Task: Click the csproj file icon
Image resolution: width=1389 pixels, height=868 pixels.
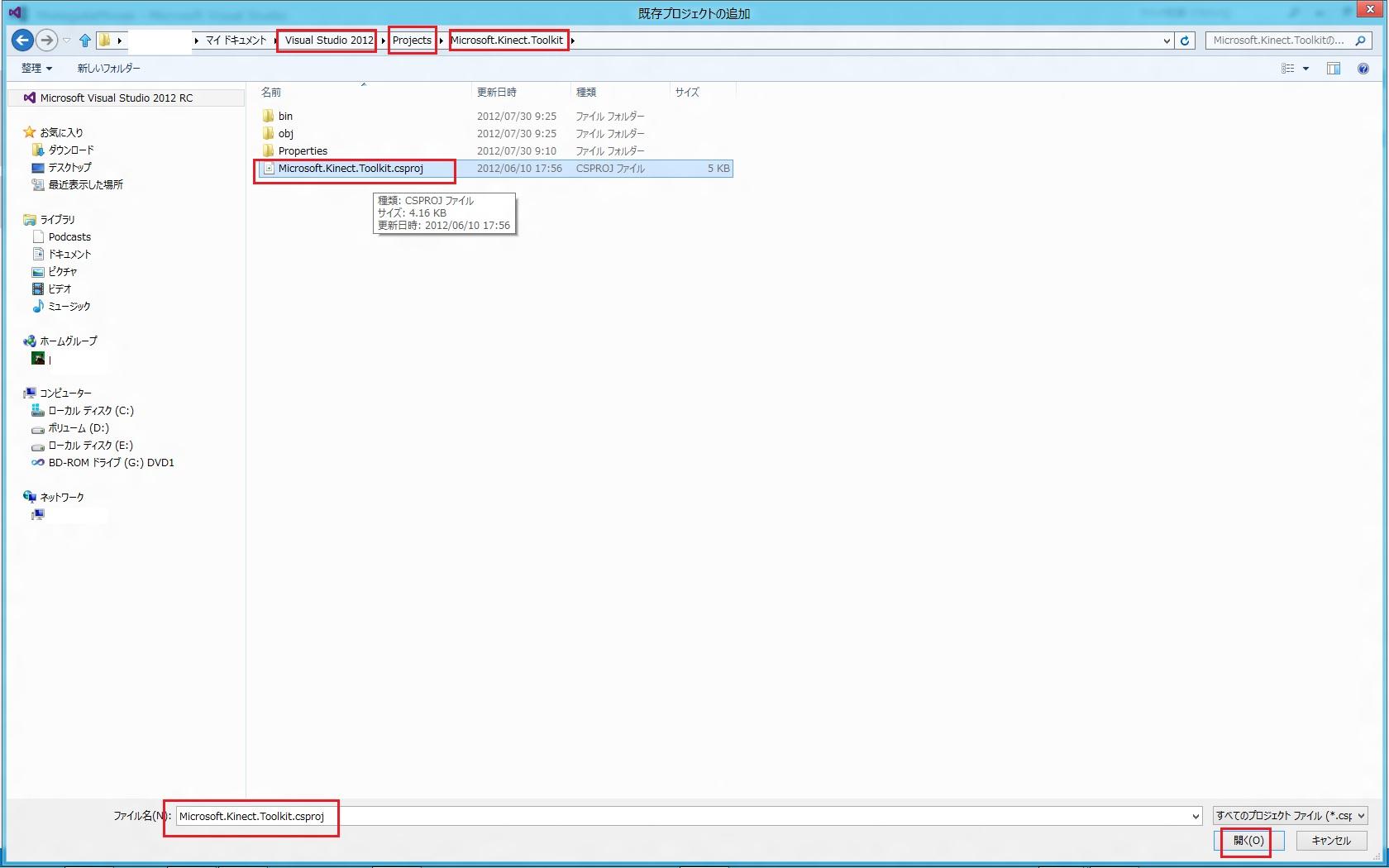Action: click(268, 169)
